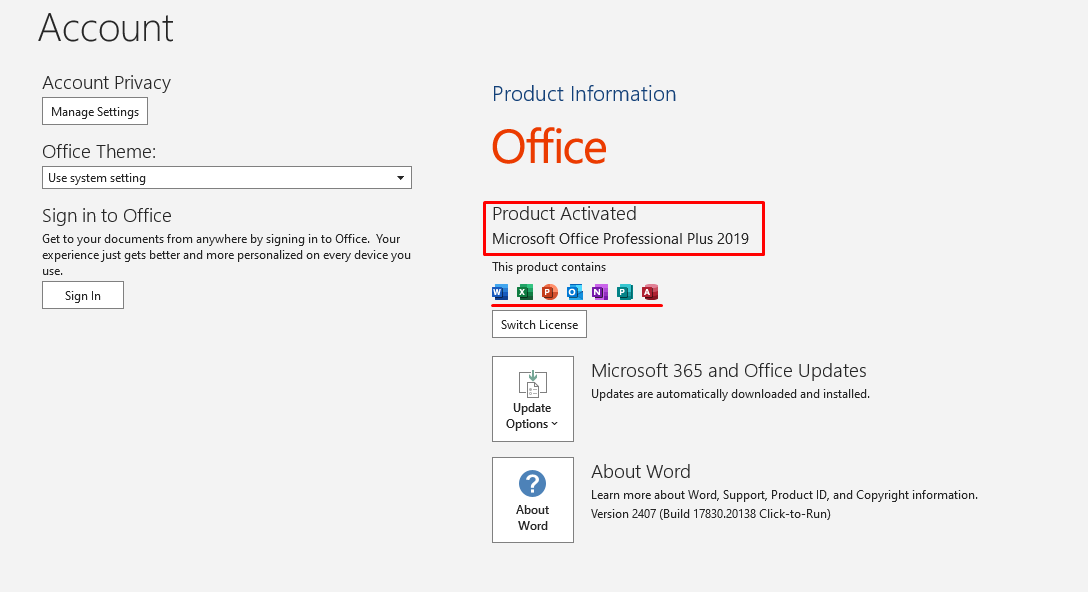The width and height of the screenshot is (1088, 592).
Task: Click the purple OneNote icon
Action: point(600,292)
